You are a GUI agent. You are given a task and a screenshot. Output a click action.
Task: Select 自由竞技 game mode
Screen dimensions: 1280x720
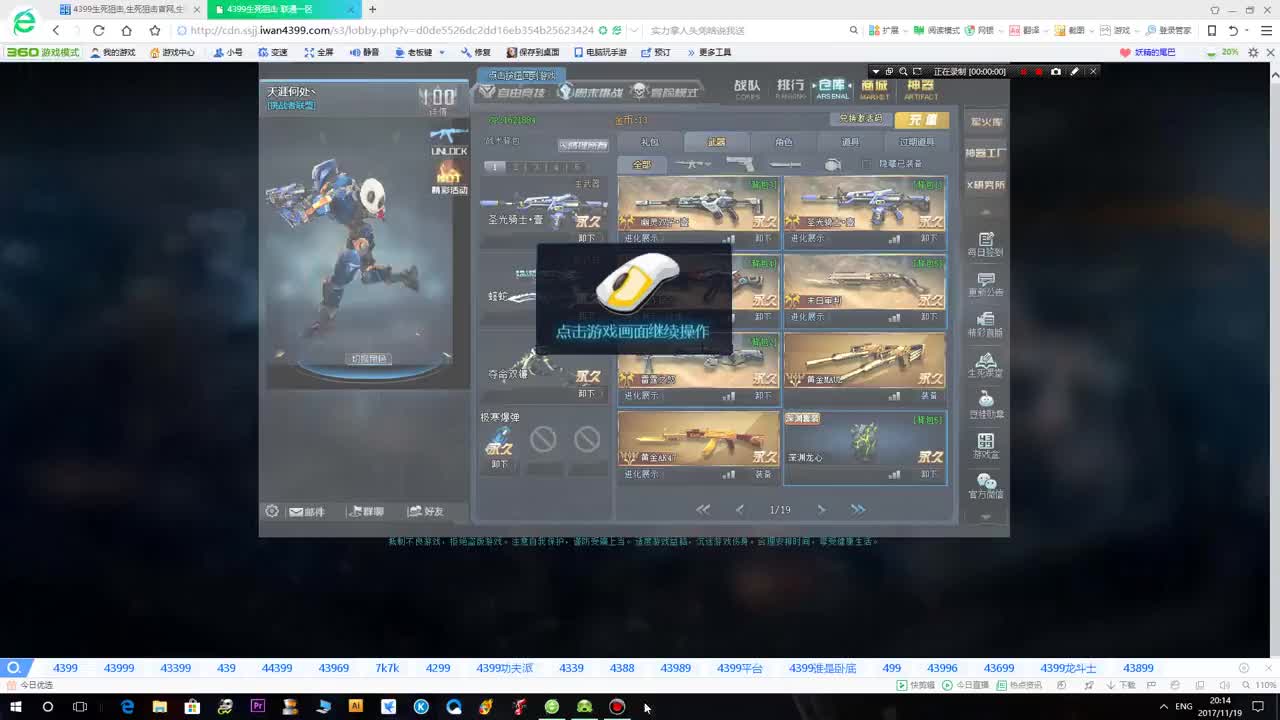[x=513, y=93]
